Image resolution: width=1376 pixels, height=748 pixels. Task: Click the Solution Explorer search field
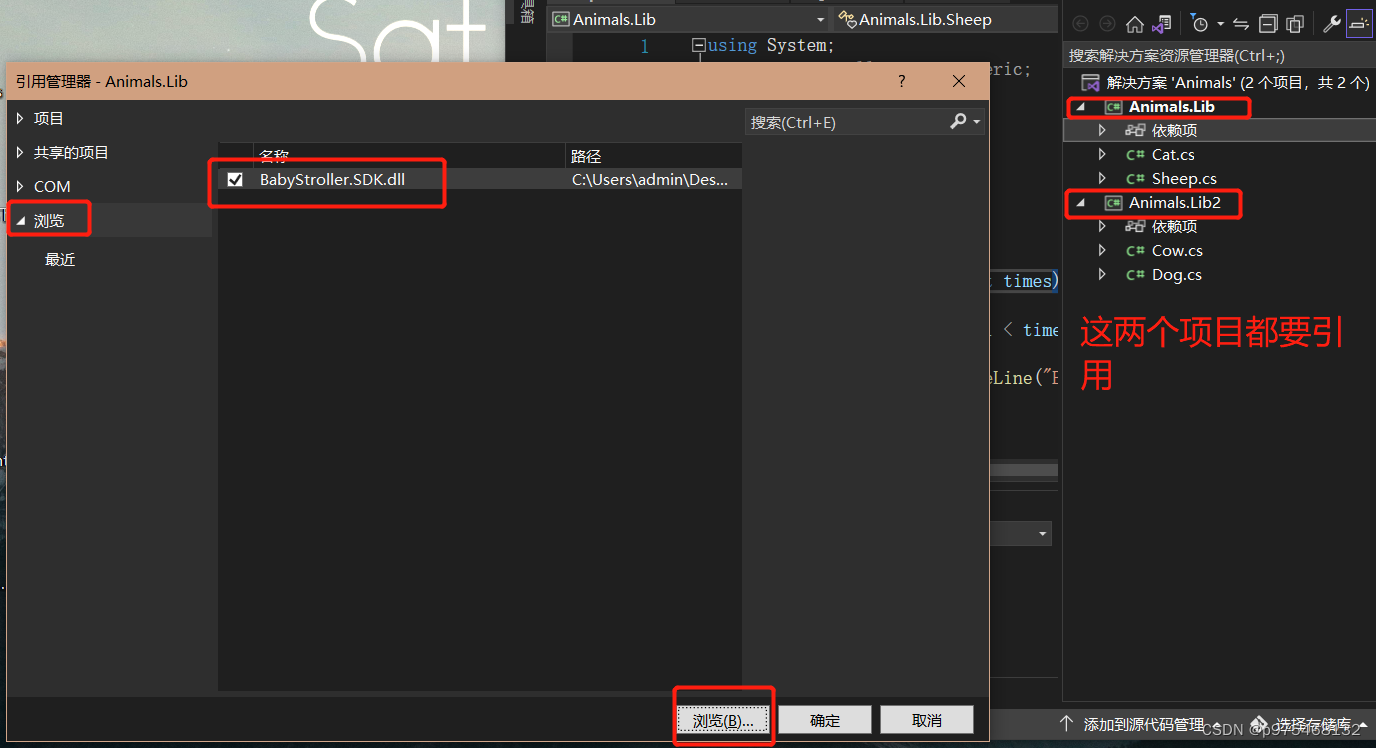click(1219, 56)
